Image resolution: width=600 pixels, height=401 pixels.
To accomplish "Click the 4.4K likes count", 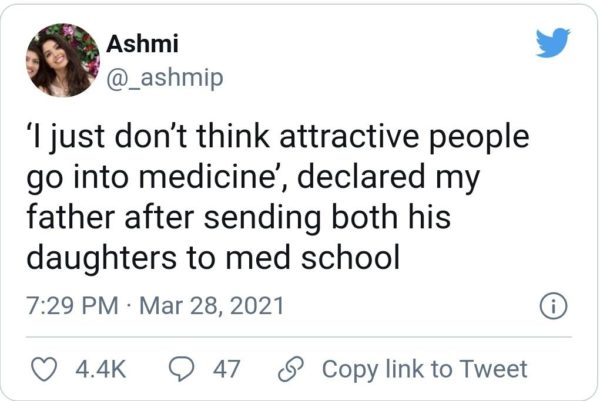I will tap(100, 369).
